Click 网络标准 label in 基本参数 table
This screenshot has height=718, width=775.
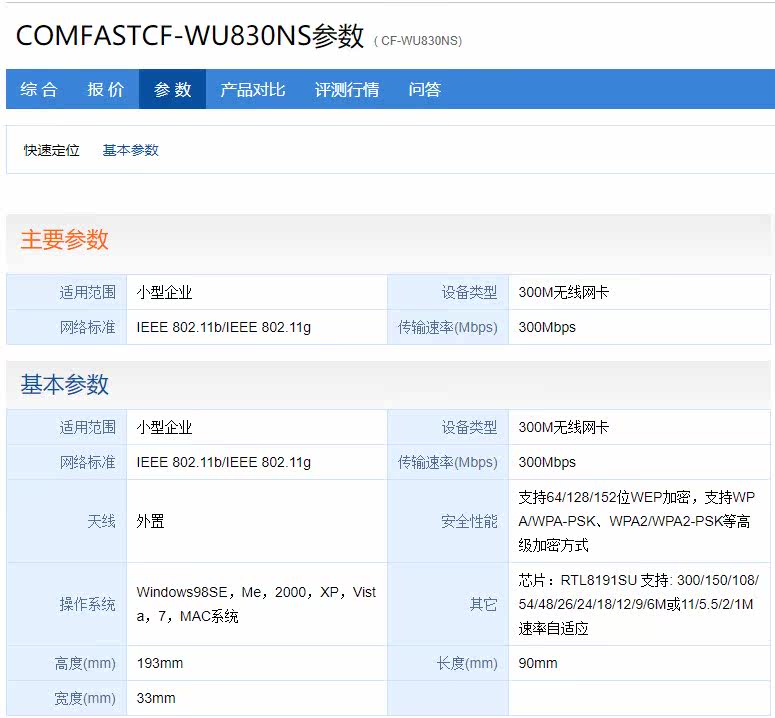point(87,462)
